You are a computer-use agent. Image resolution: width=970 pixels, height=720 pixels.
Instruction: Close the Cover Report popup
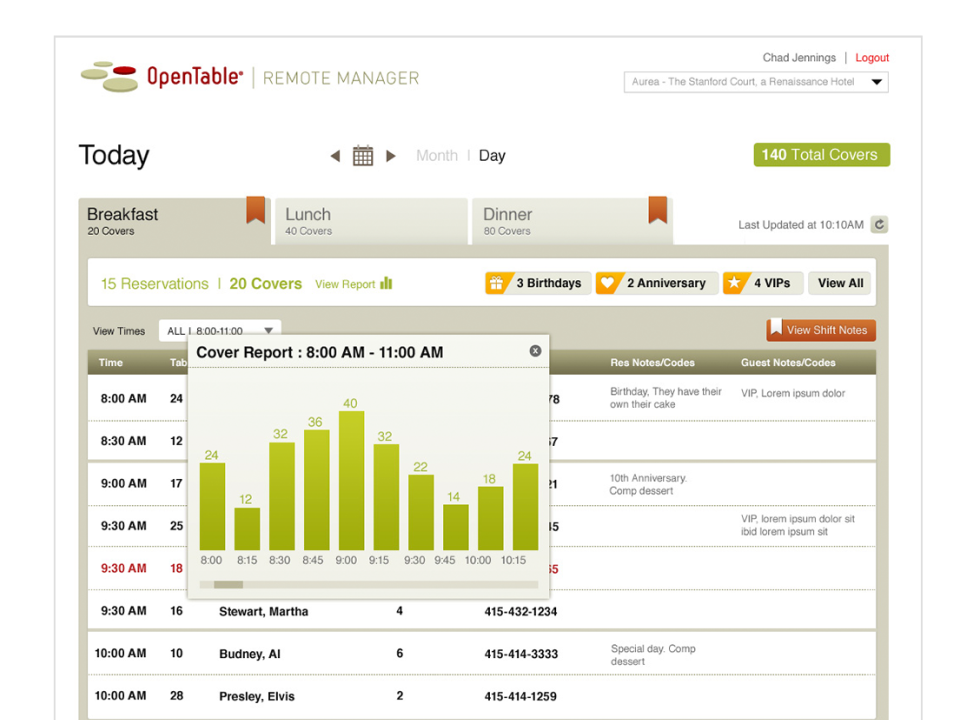535,351
